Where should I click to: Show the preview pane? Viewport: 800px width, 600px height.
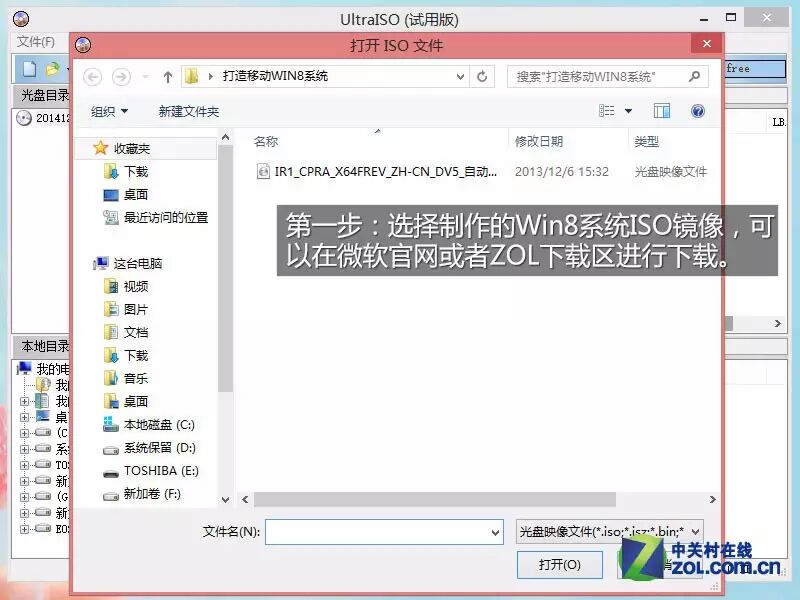point(662,111)
